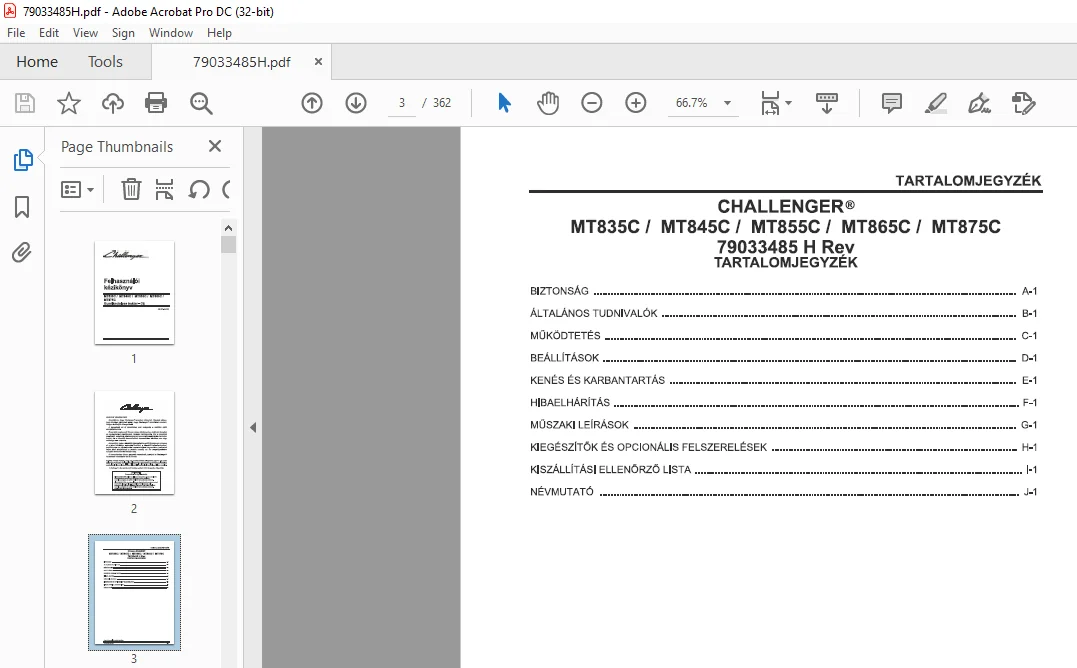Image resolution: width=1077 pixels, height=668 pixels.
Task: Activate the Hand pan tool
Action: [x=548, y=103]
